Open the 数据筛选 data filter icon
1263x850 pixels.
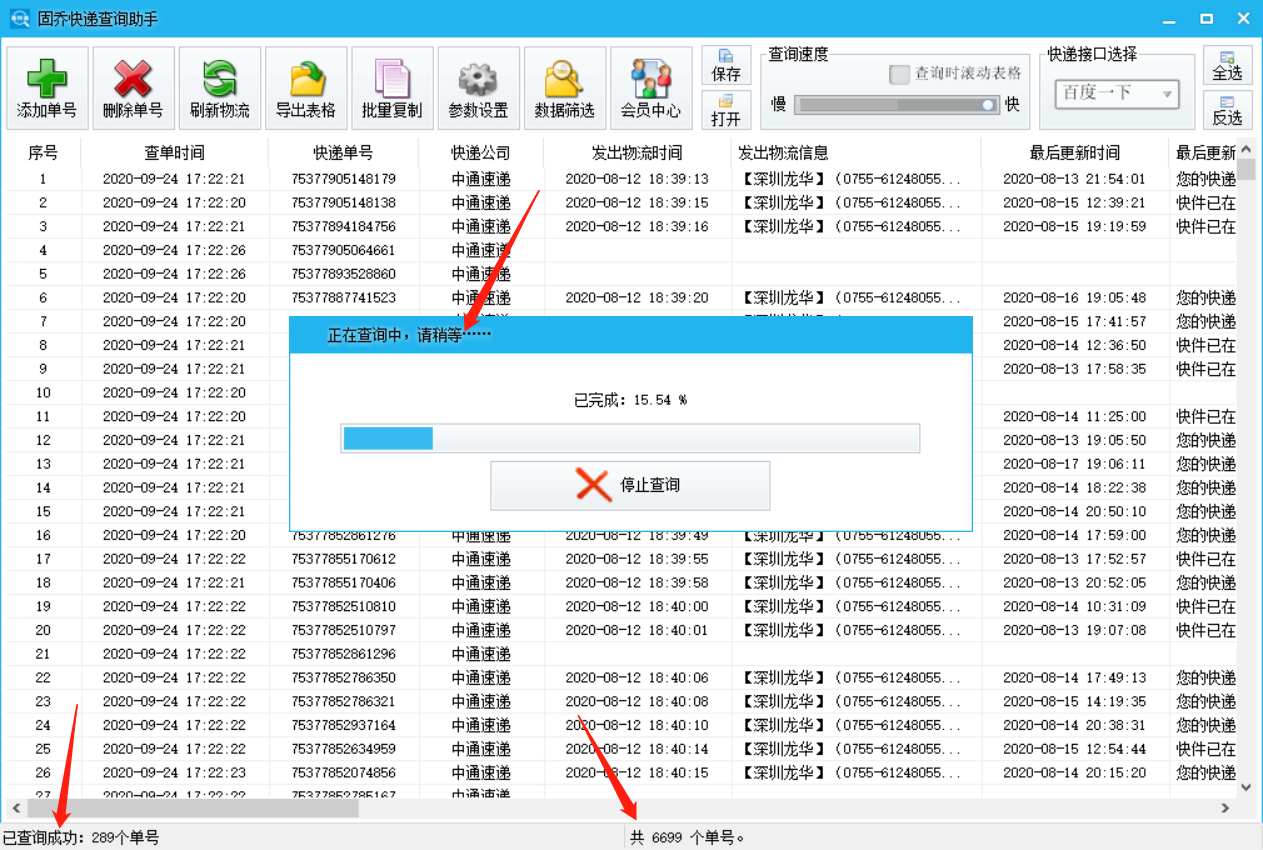tap(565, 88)
